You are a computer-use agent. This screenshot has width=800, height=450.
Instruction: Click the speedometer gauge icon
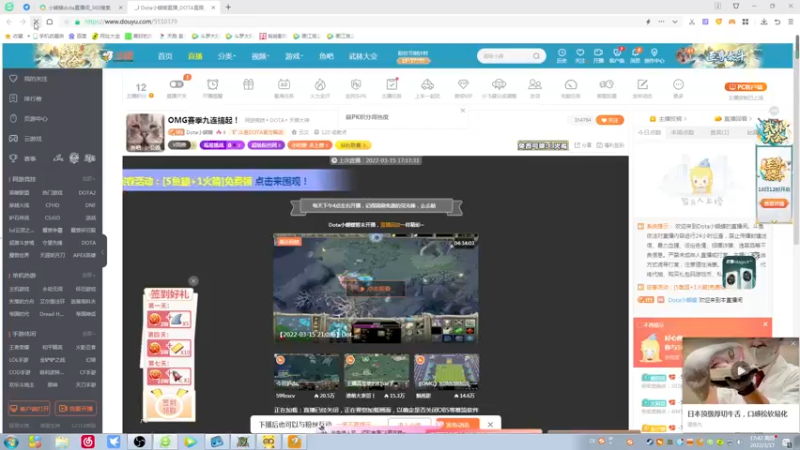[x=570, y=85]
